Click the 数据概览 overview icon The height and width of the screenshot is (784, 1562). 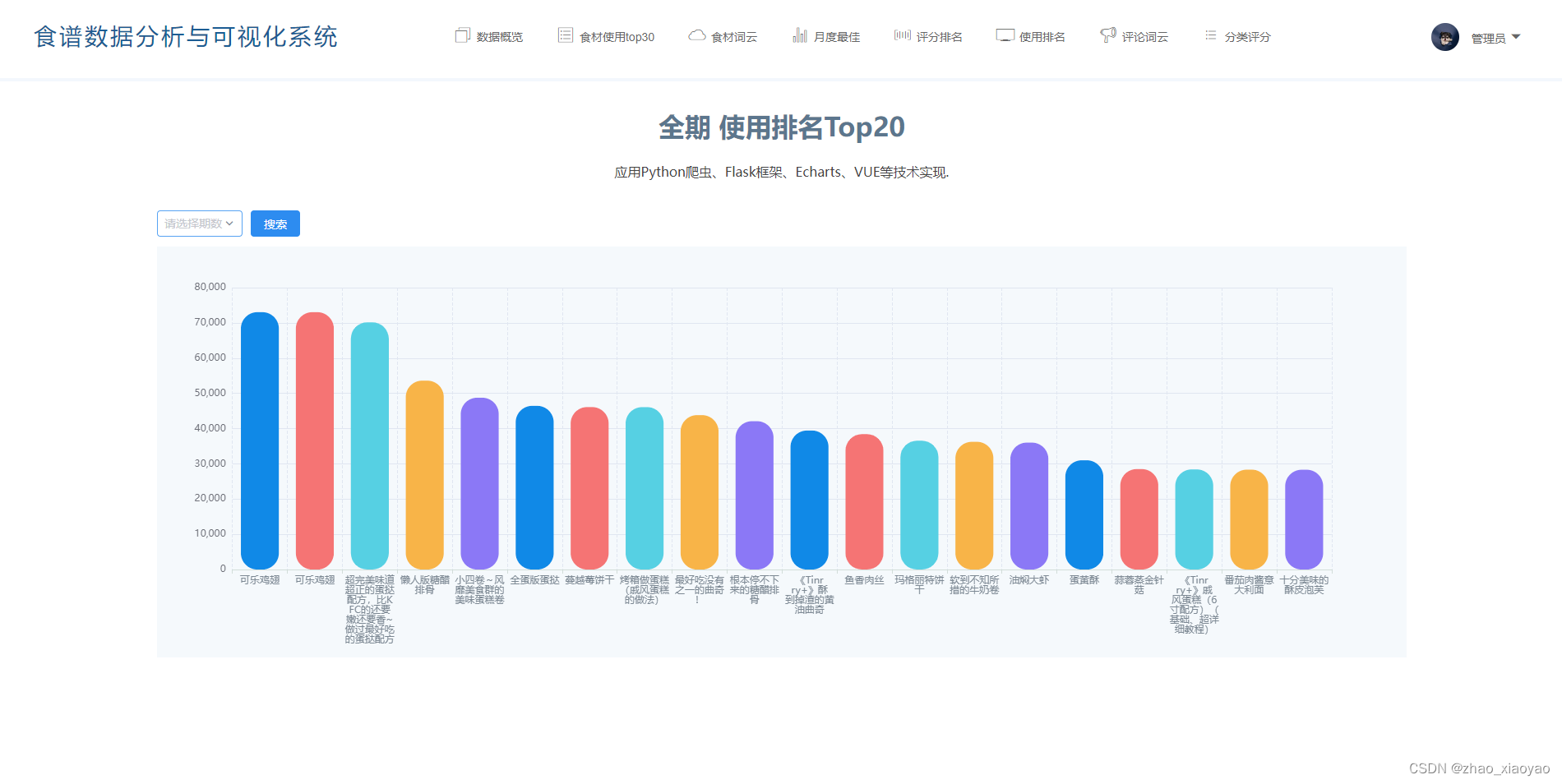point(462,35)
